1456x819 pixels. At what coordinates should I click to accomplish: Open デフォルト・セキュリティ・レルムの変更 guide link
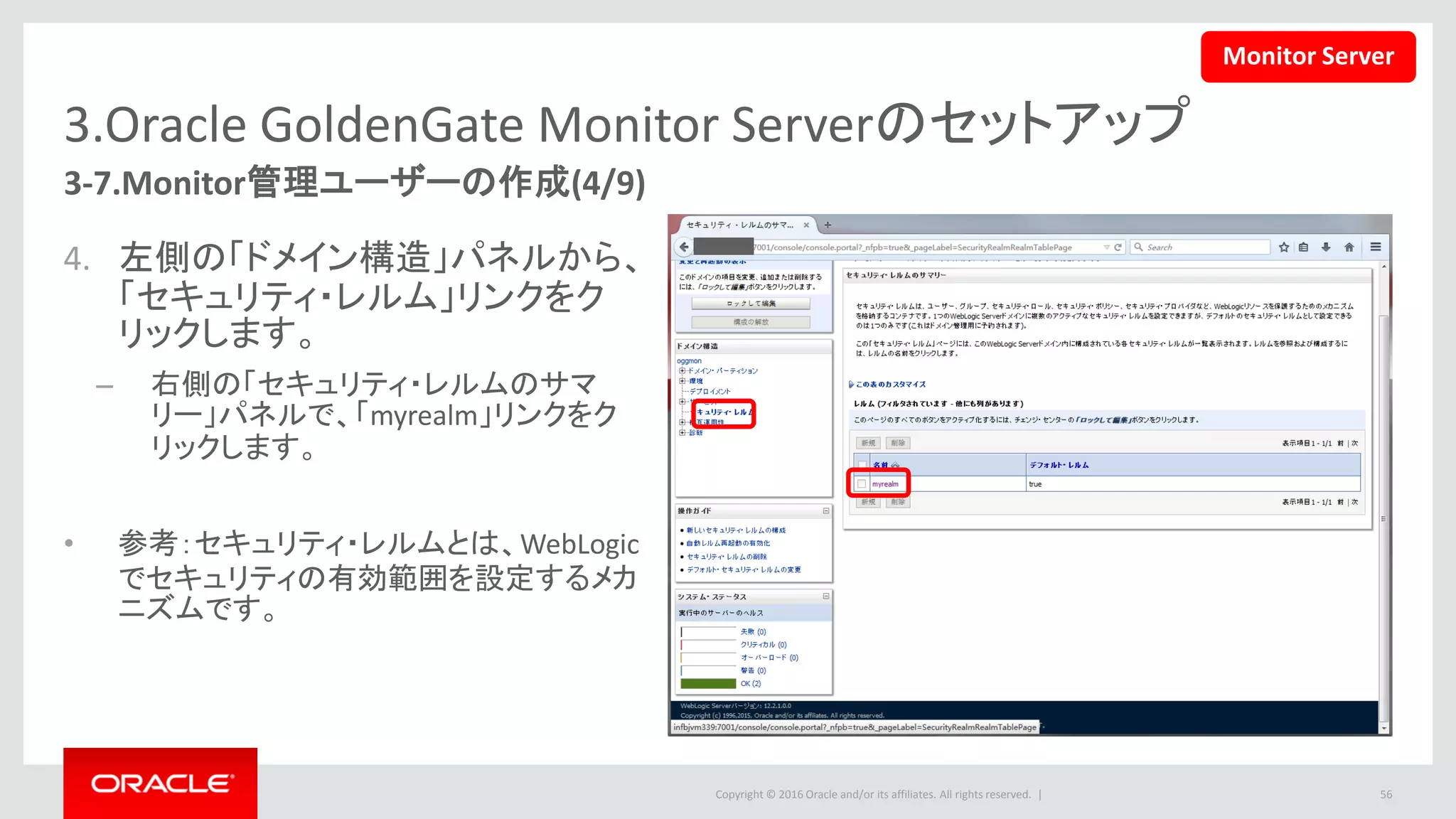tap(744, 569)
